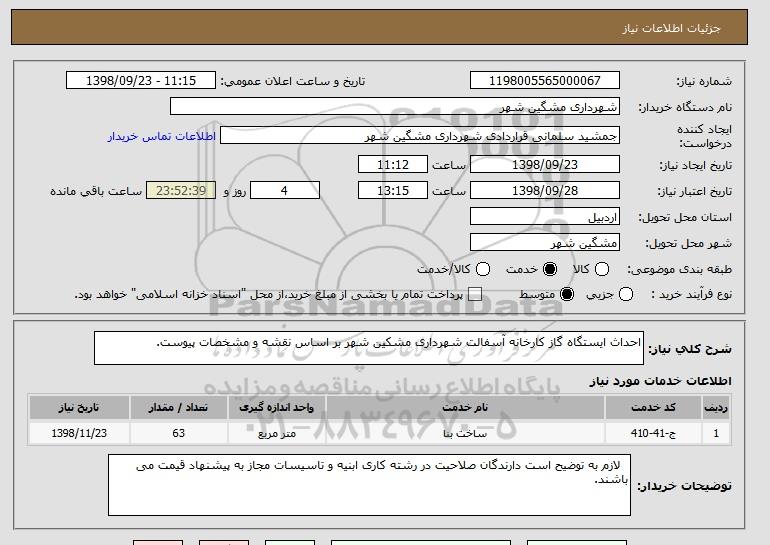770x545 pixels.
Task: Click the remaining time countdown 23:52:39
Action: [181, 191]
